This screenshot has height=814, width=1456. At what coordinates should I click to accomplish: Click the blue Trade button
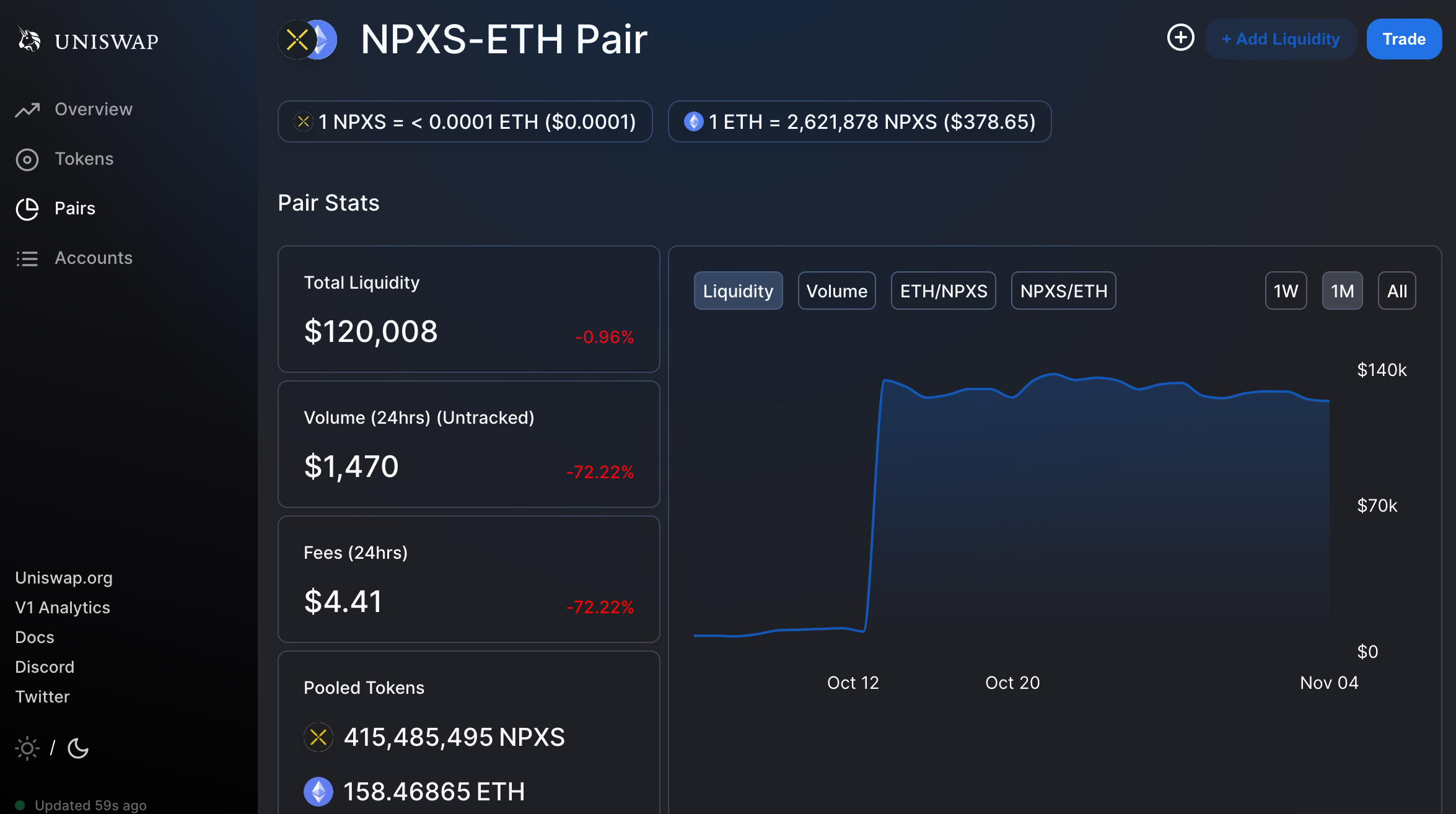tap(1404, 39)
